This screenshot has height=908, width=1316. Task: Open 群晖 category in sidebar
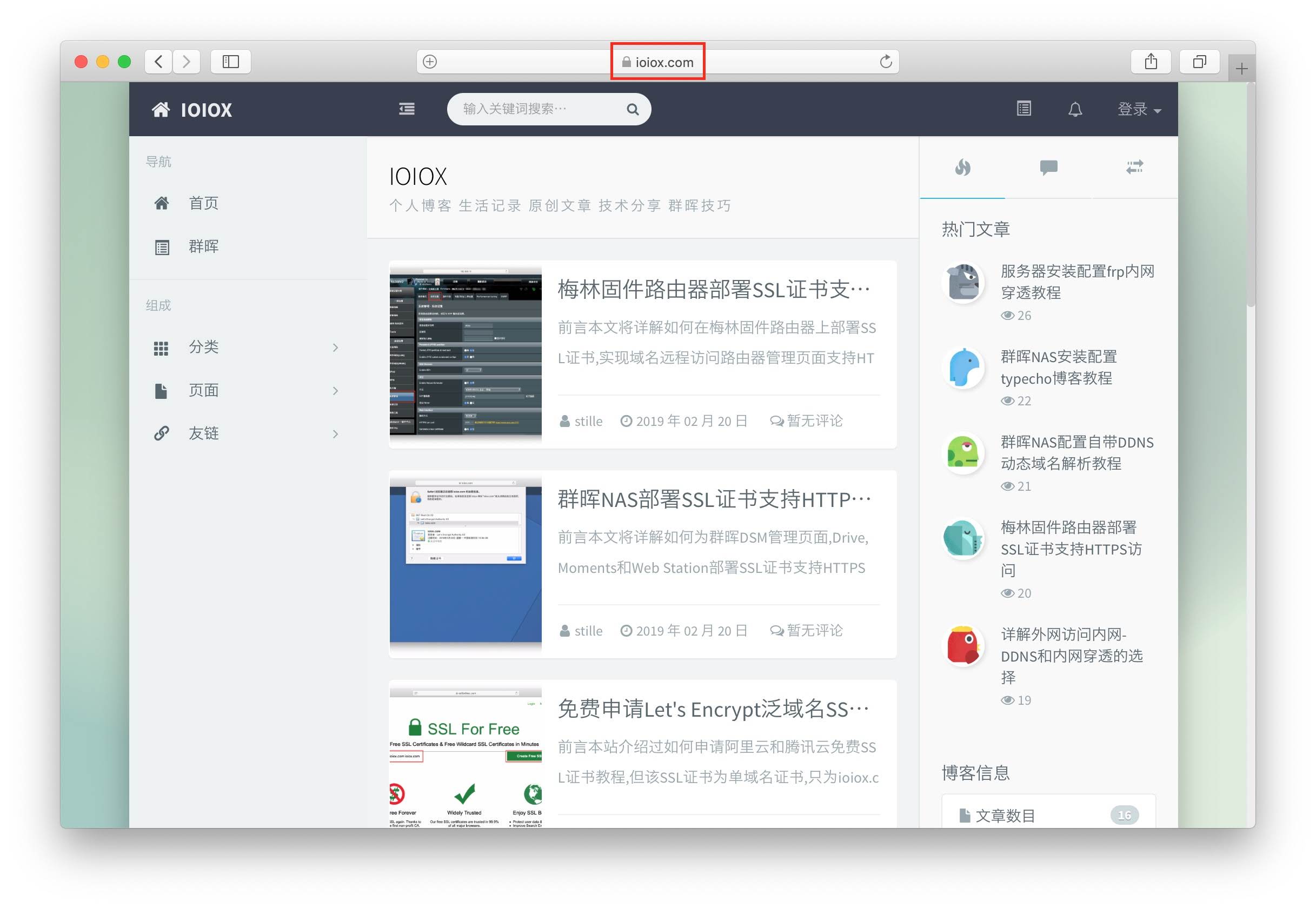click(x=203, y=246)
